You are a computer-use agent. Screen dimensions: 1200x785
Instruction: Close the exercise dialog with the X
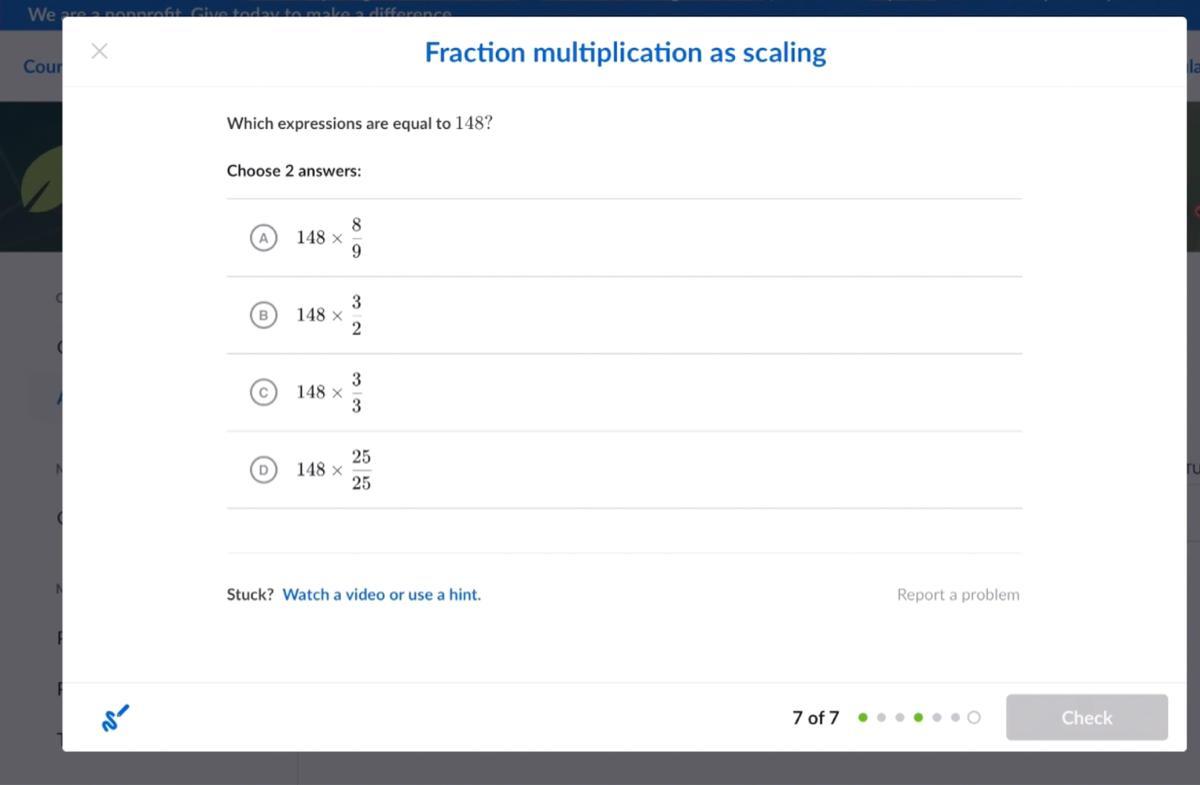tap(99, 51)
